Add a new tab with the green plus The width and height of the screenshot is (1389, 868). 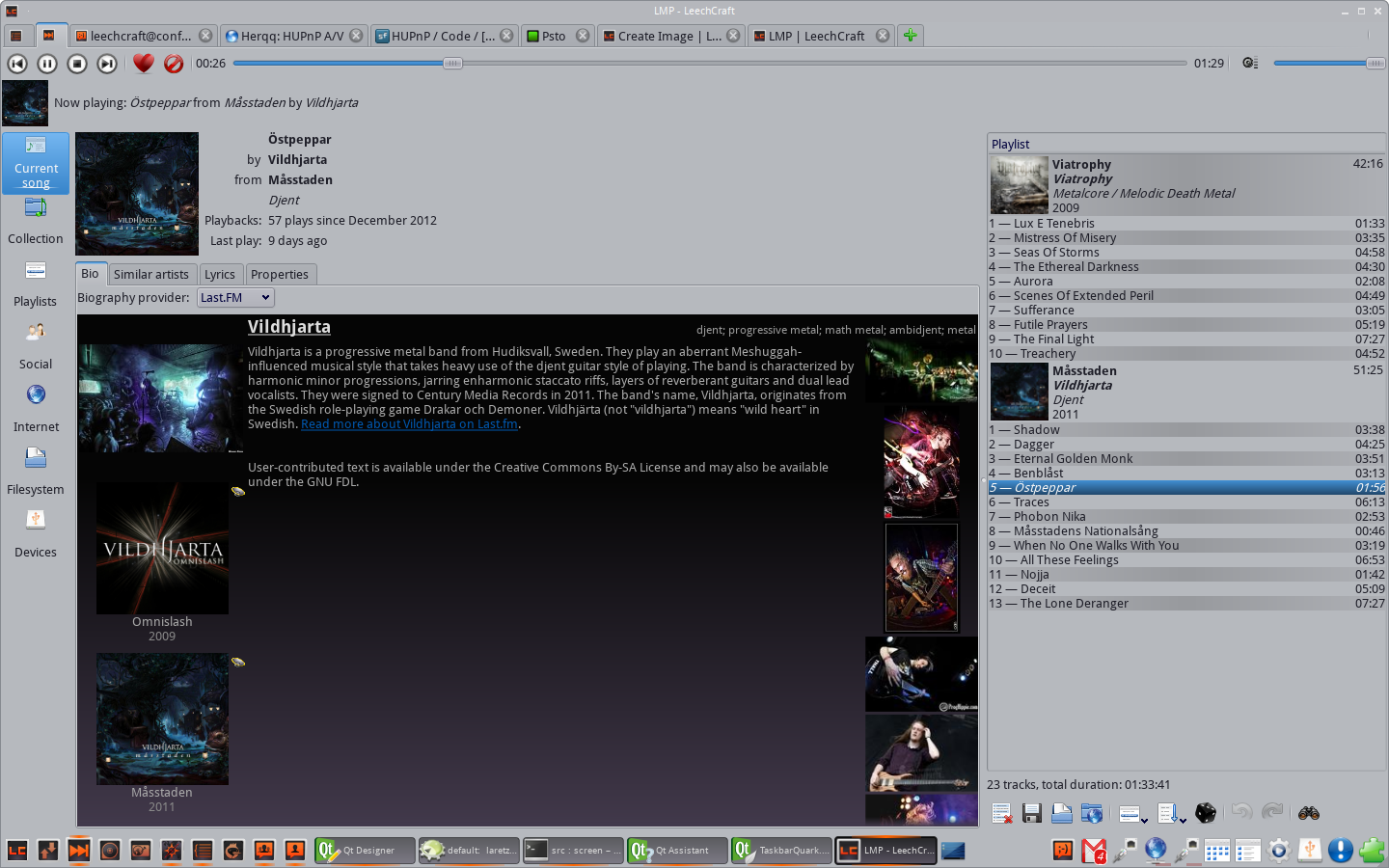[x=910, y=36]
